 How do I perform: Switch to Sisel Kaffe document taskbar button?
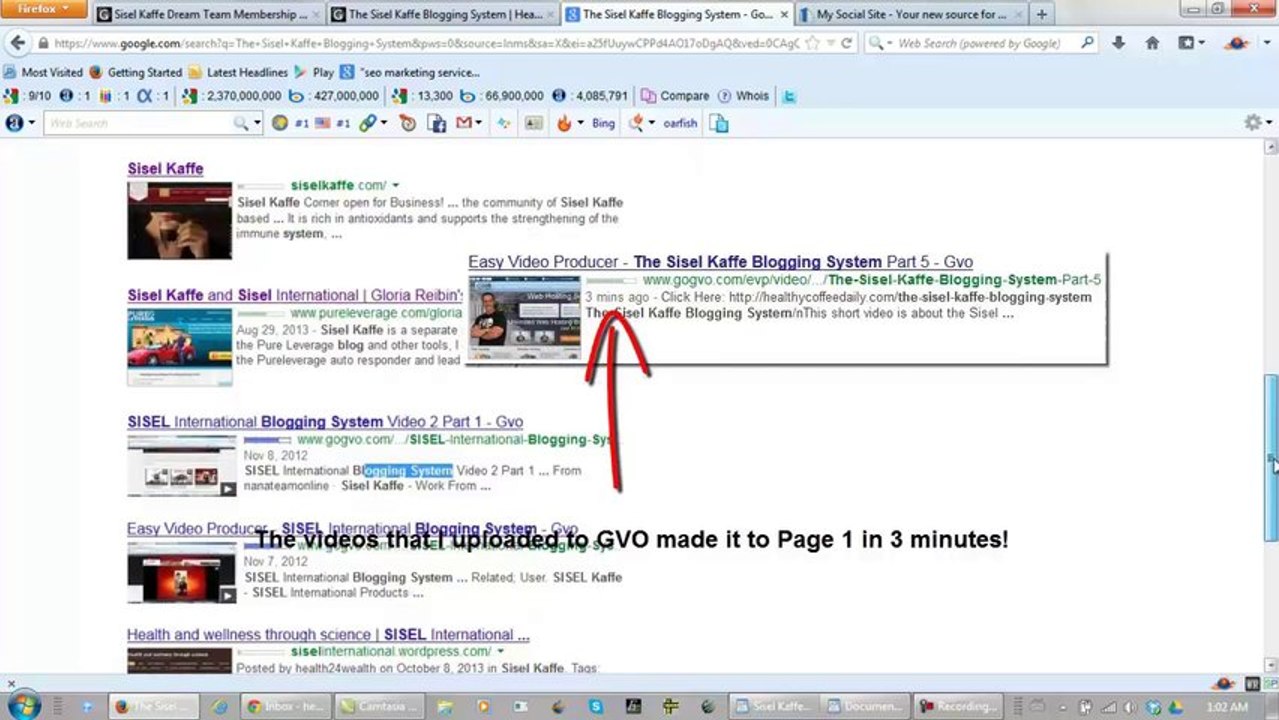(773, 706)
